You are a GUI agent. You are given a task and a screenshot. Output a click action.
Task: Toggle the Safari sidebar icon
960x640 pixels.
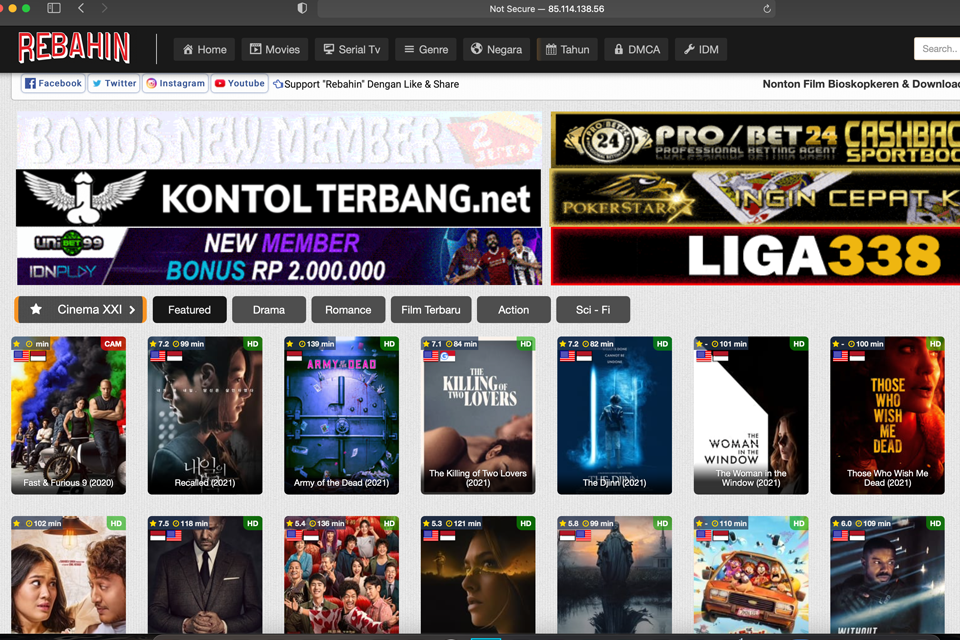pyautogui.click(x=54, y=8)
